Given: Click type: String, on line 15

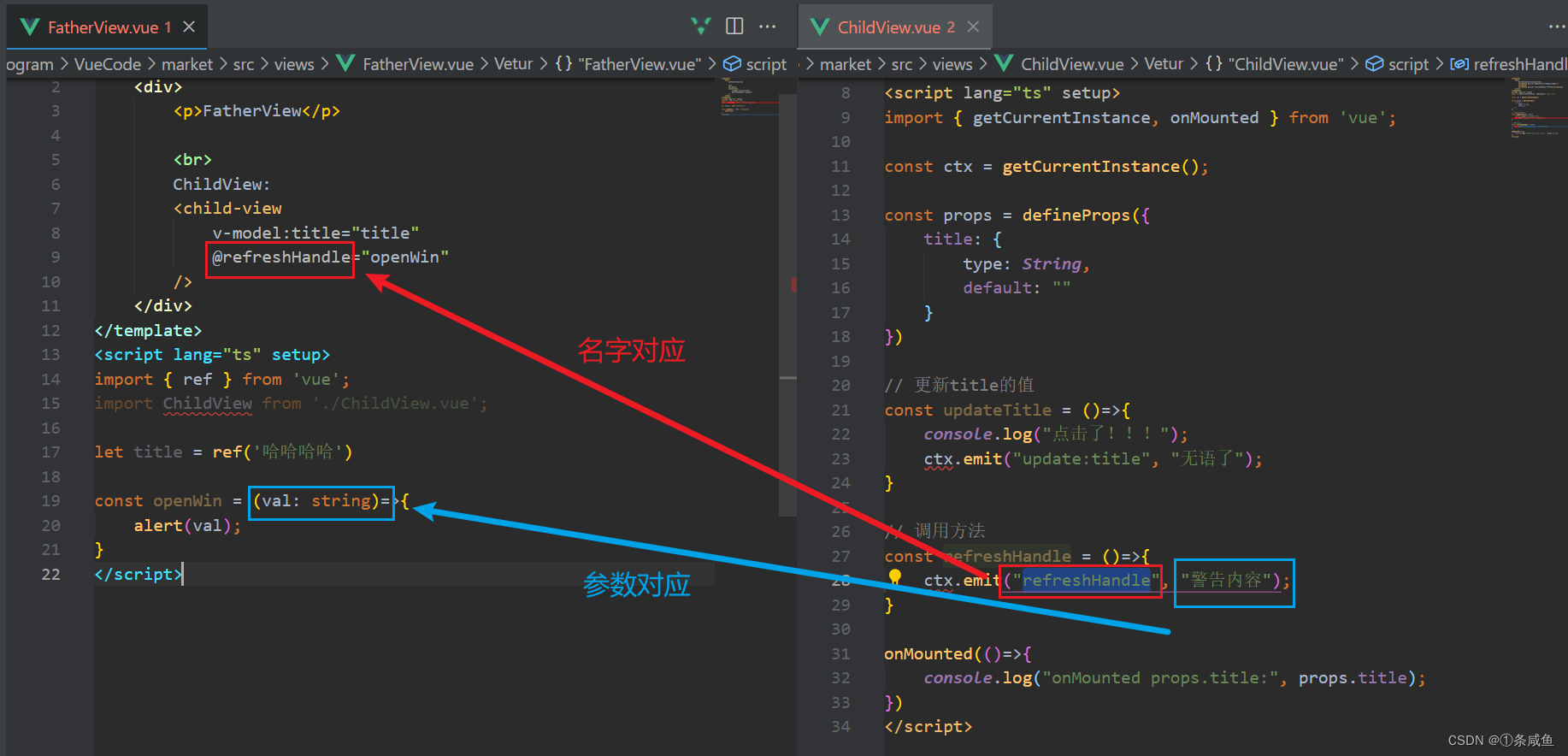Looking at the screenshot, I should click(x=1026, y=263).
